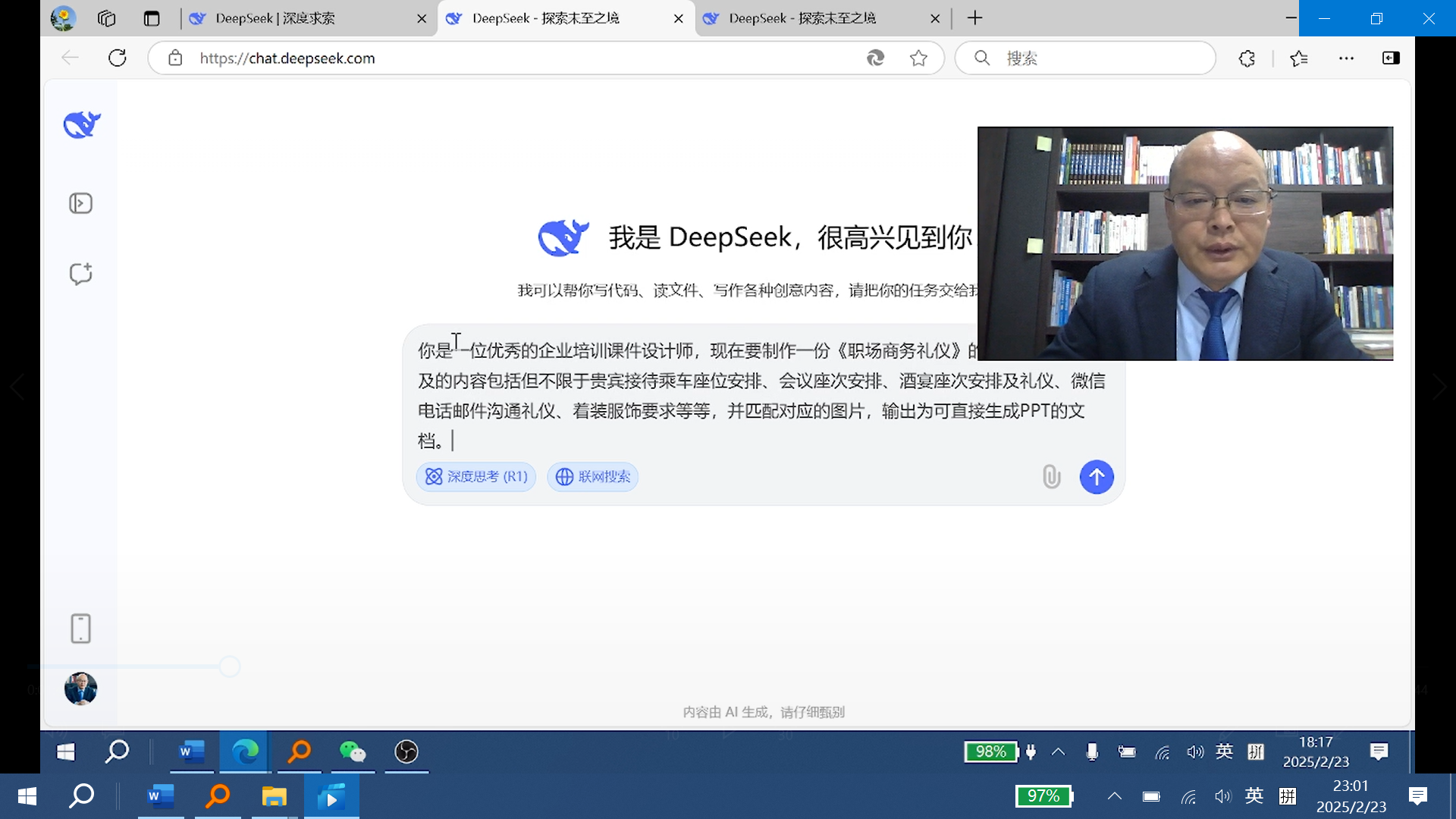Open OBS Studio in the inner taskbar
1456x819 pixels.
[406, 752]
